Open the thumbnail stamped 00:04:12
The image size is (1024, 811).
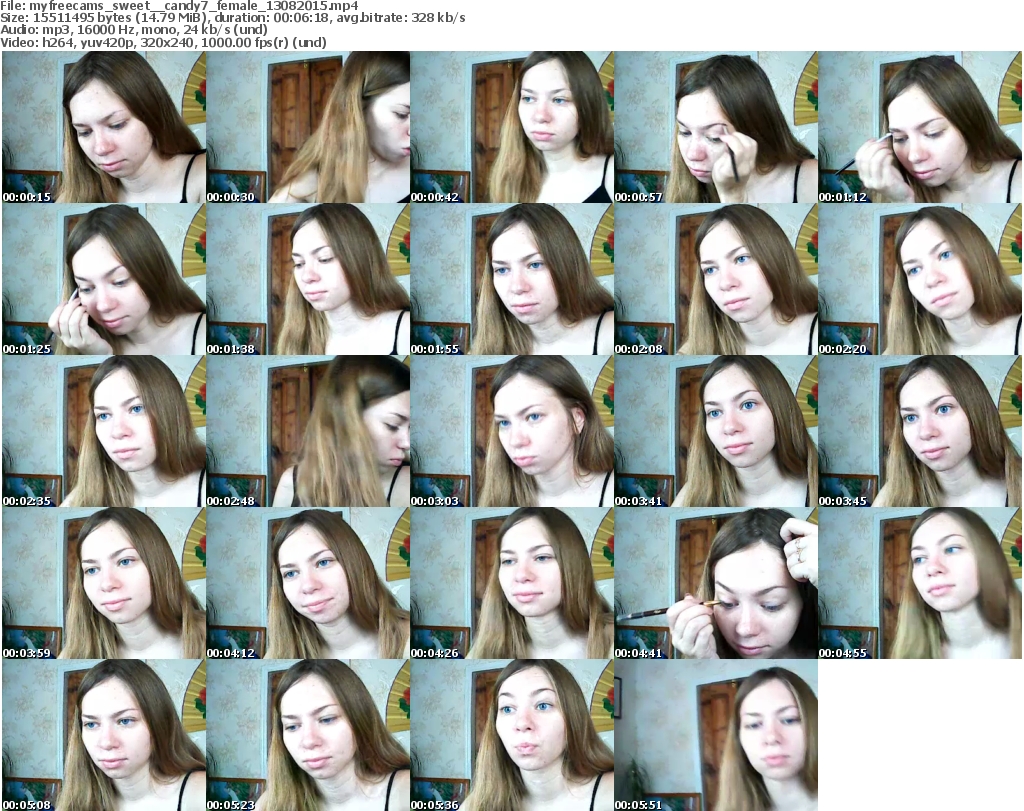308,583
